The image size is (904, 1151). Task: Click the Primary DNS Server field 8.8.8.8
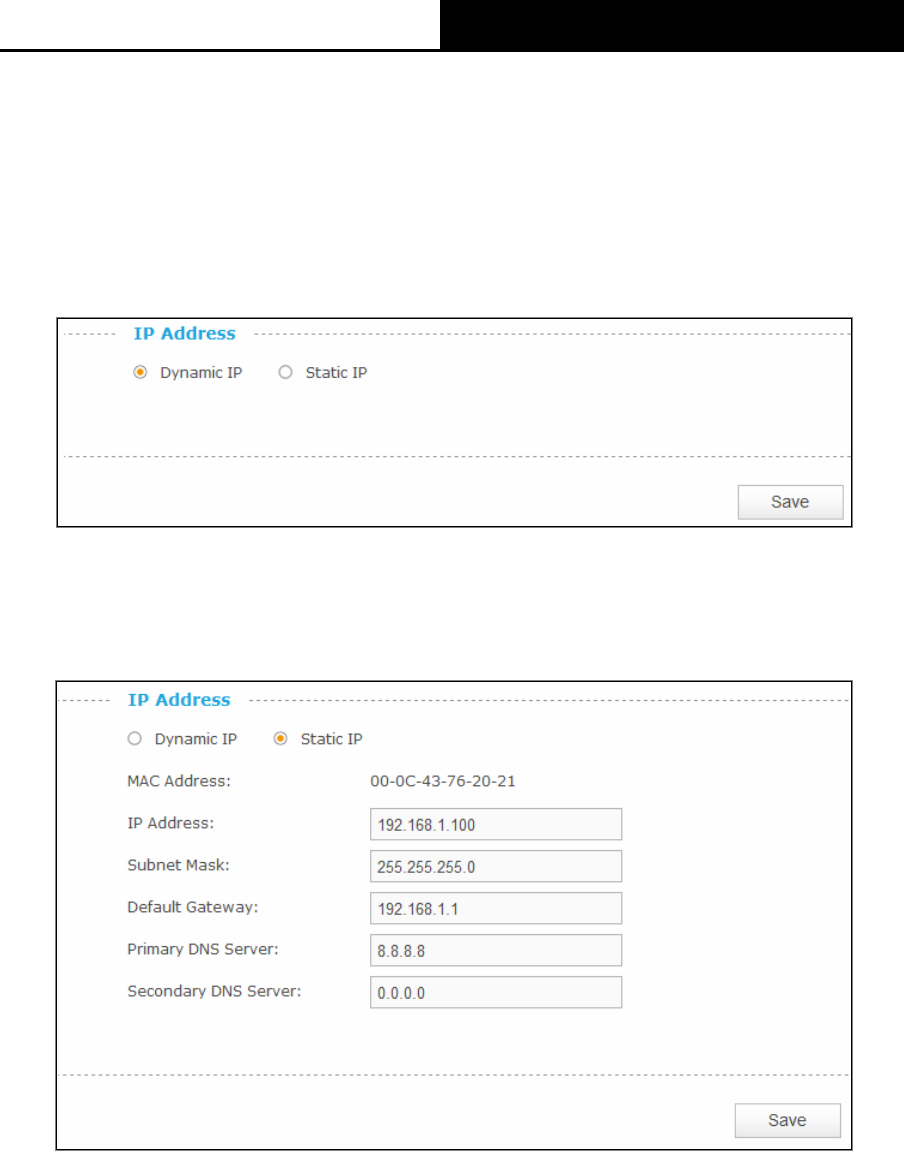click(496, 950)
